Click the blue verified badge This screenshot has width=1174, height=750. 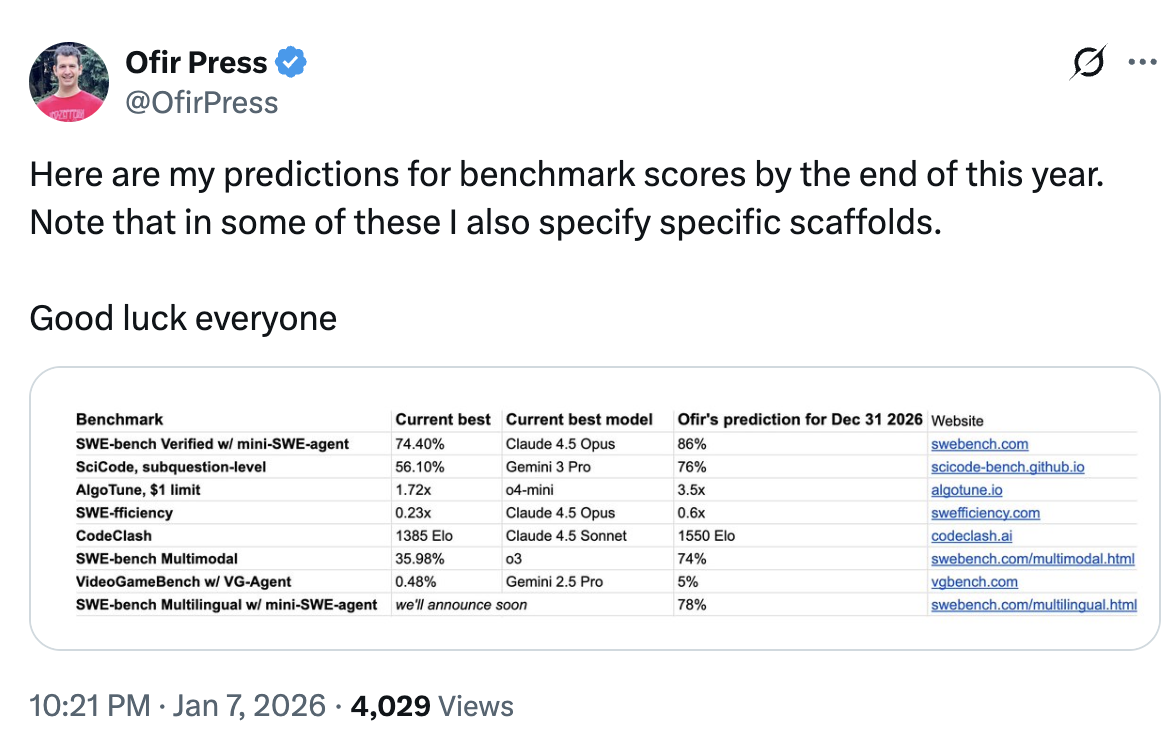291,63
